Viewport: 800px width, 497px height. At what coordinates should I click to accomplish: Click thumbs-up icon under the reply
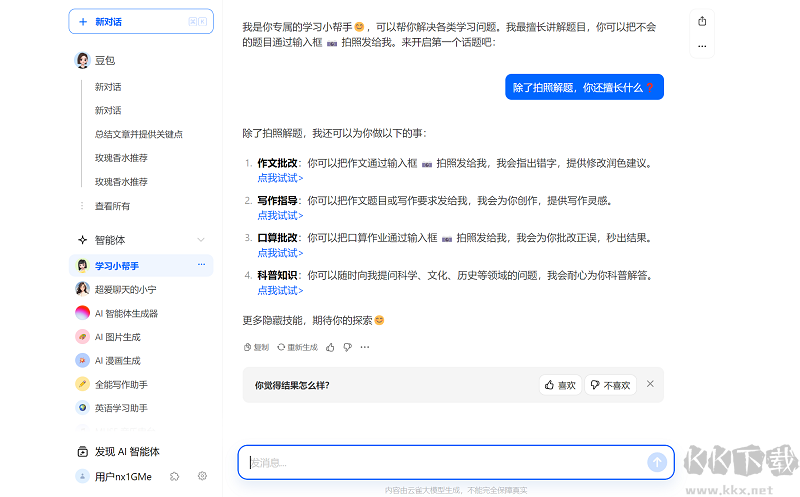coord(330,347)
